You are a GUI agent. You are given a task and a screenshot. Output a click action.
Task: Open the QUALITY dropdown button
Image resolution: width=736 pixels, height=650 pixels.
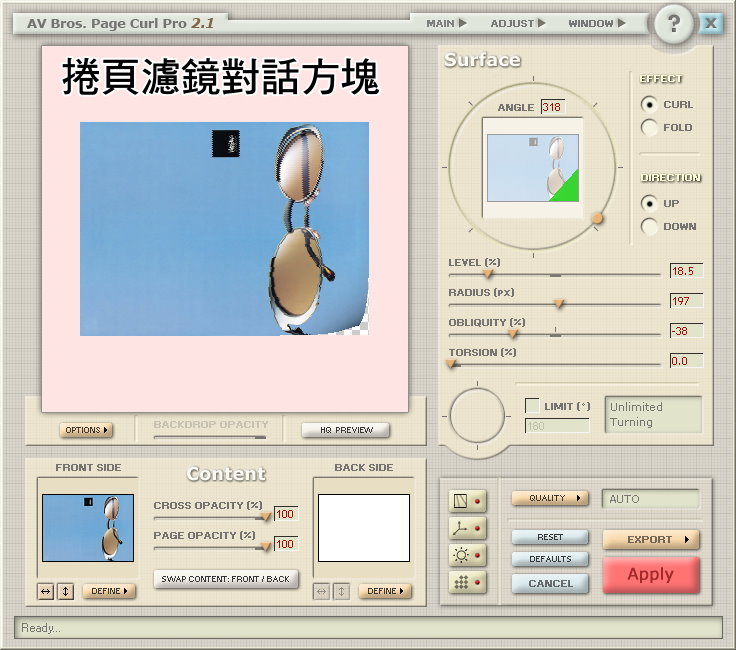[x=550, y=498]
